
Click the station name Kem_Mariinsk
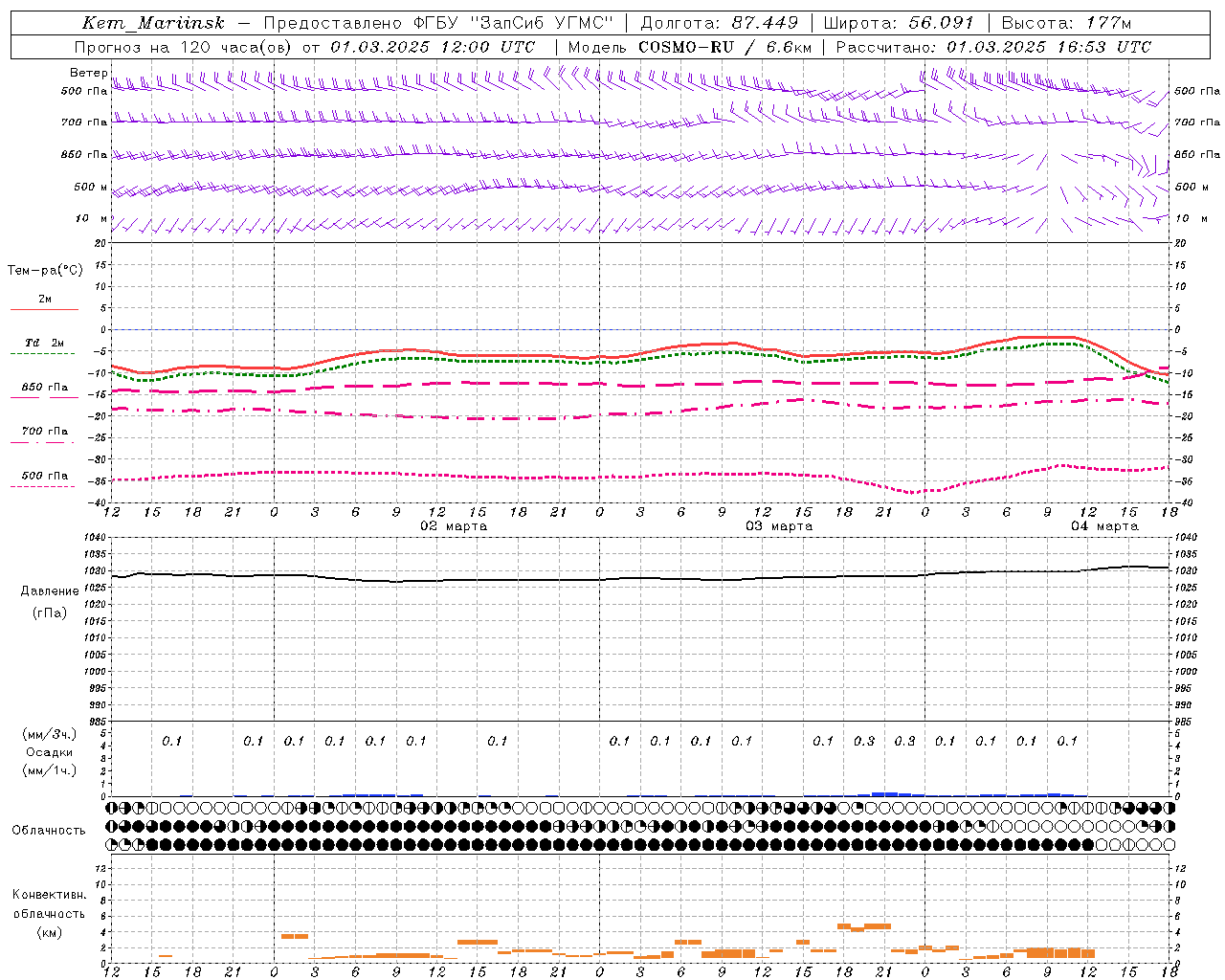pos(153,23)
